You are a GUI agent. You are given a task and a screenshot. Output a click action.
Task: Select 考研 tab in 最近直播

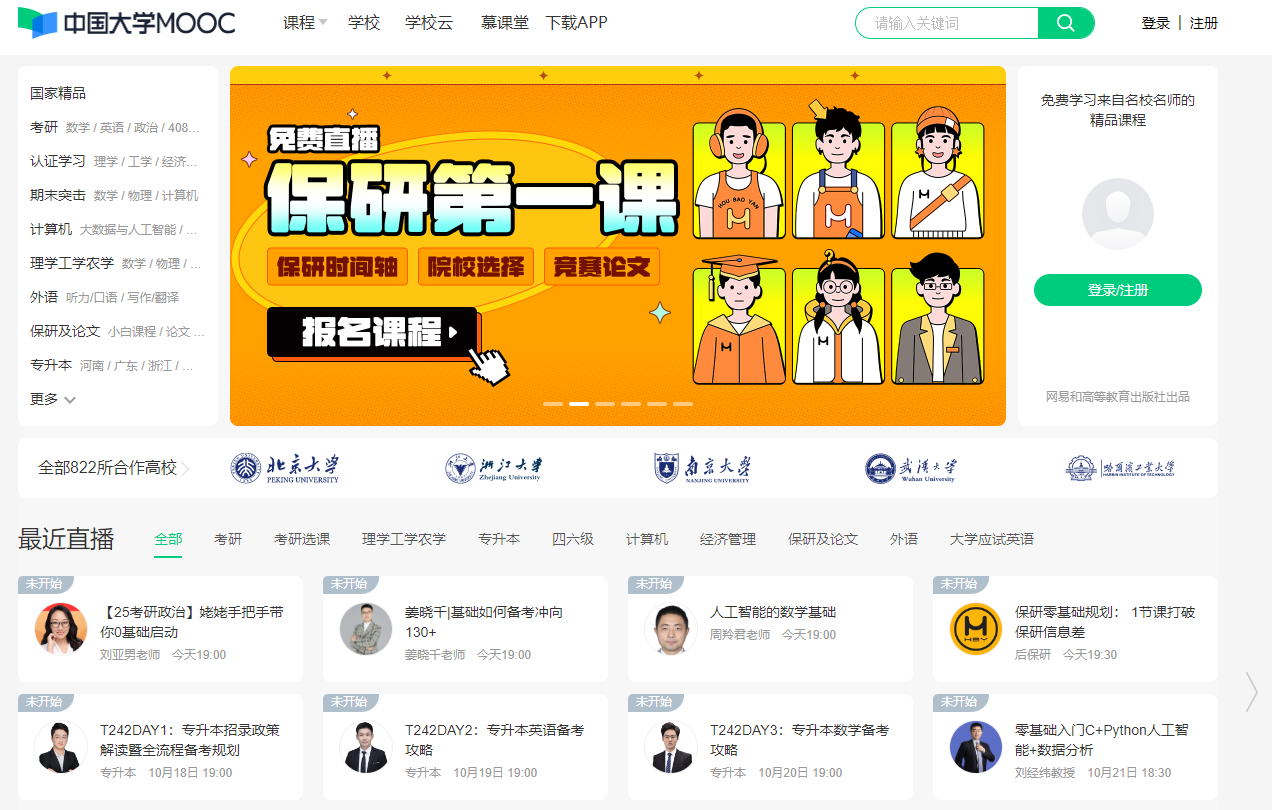coord(228,539)
